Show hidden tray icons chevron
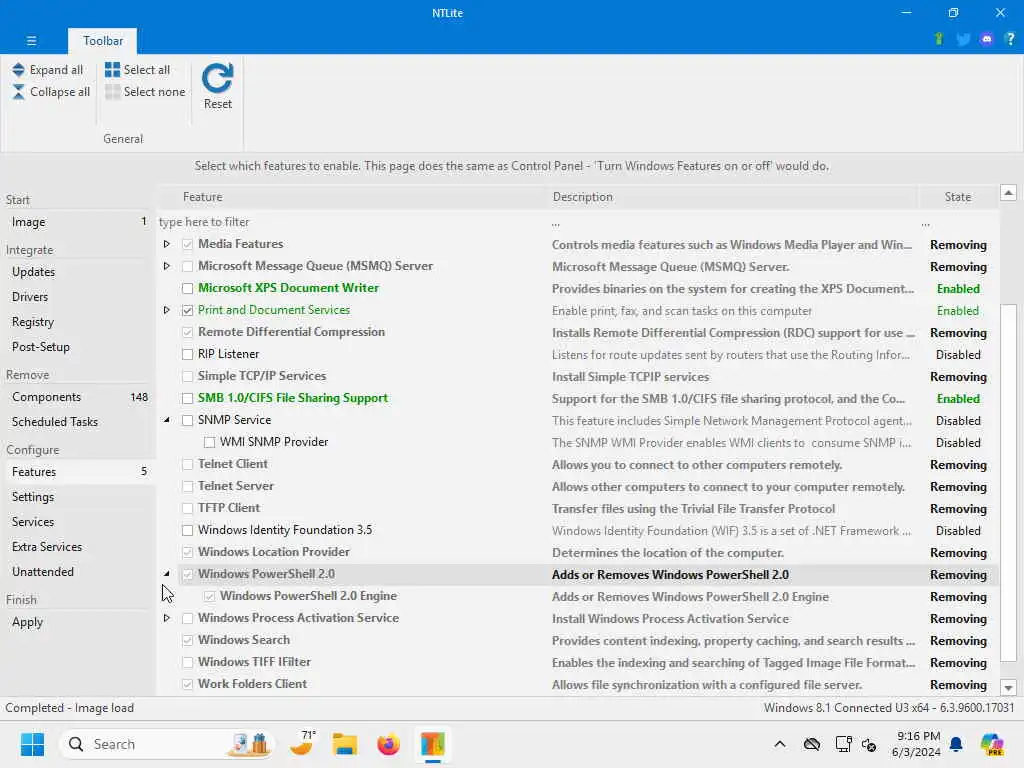 (780, 744)
